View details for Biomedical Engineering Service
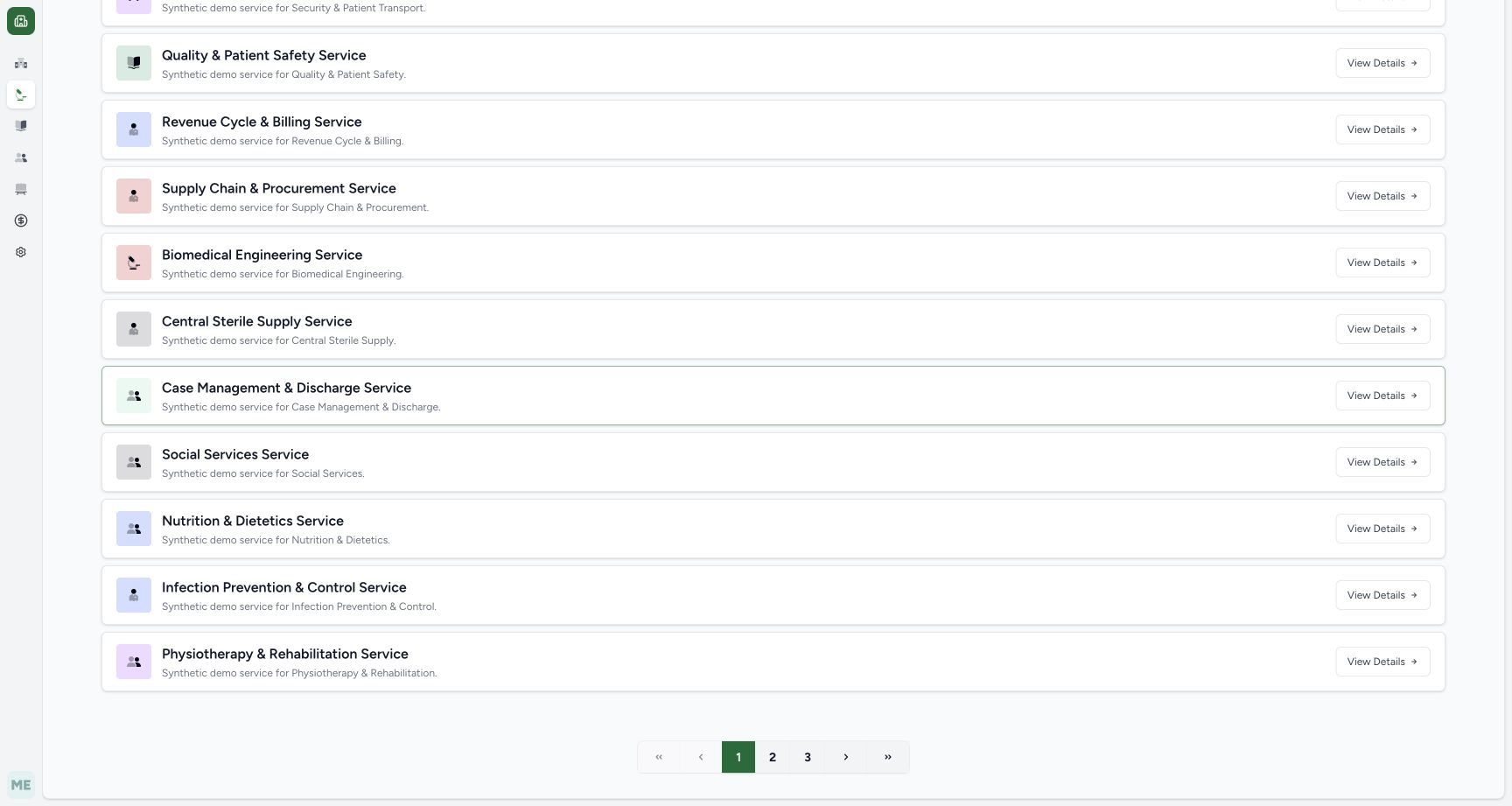Viewport: 1512px width, 806px height. [1382, 263]
